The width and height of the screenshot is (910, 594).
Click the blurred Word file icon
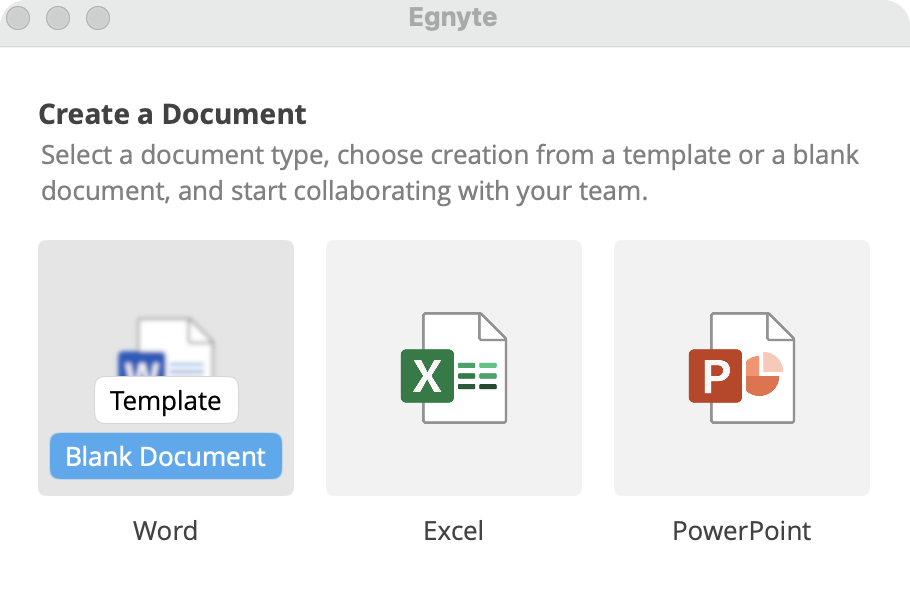[x=166, y=347]
